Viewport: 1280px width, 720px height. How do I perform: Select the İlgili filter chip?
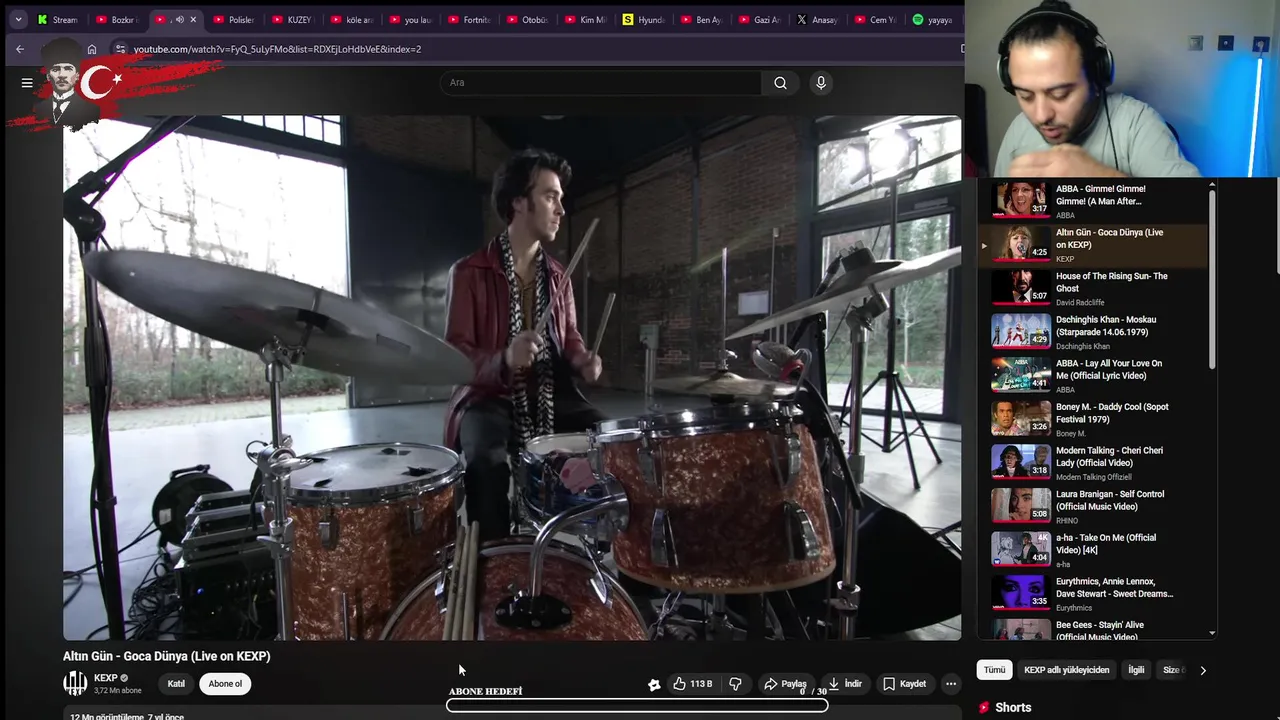(x=1136, y=670)
